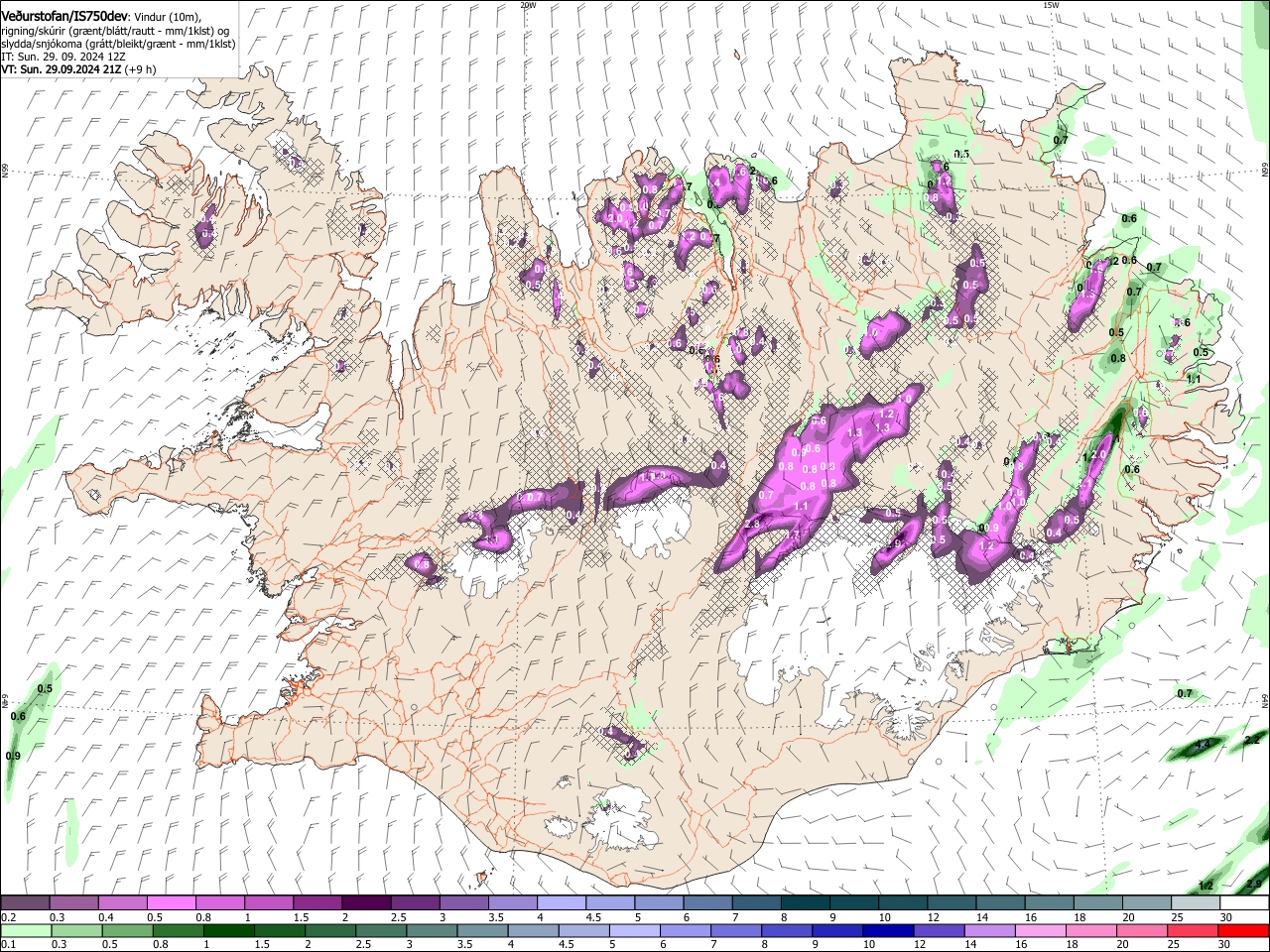Select light pink swatch labeled 16 in lower legend
The image size is (1270, 952).
click(x=1041, y=931)
